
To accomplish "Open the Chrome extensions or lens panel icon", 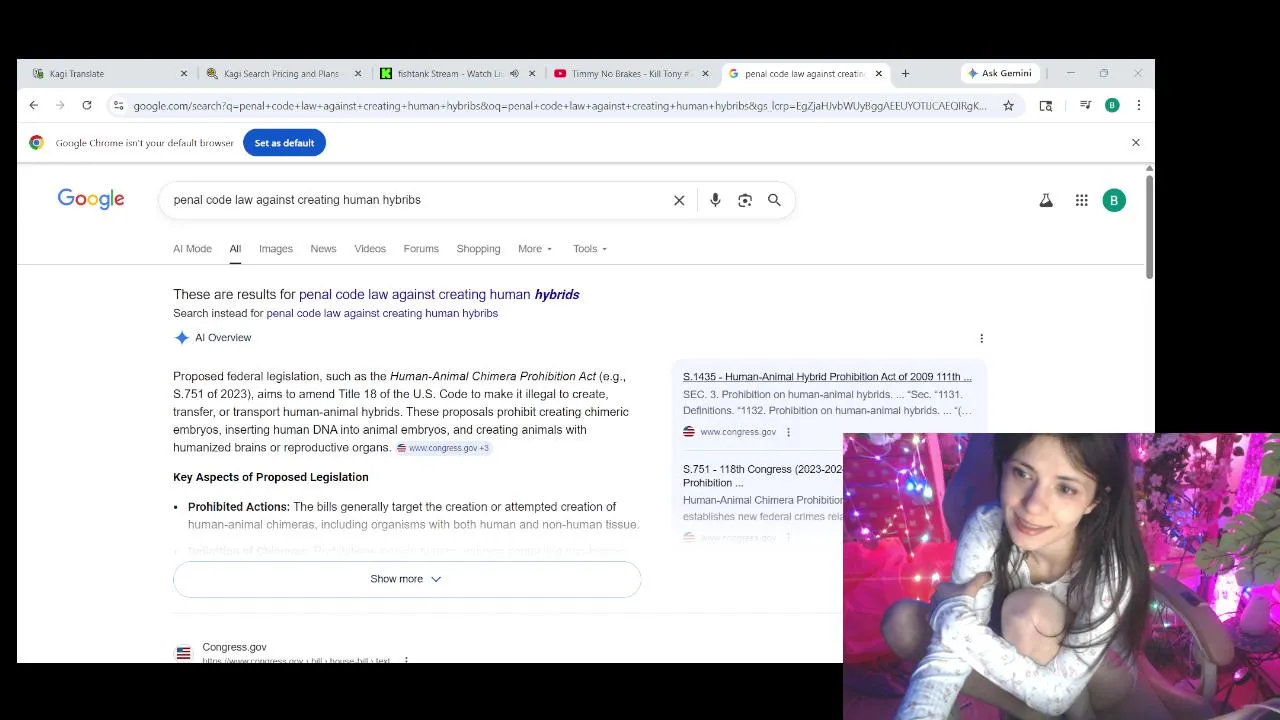I will 1046,105.
